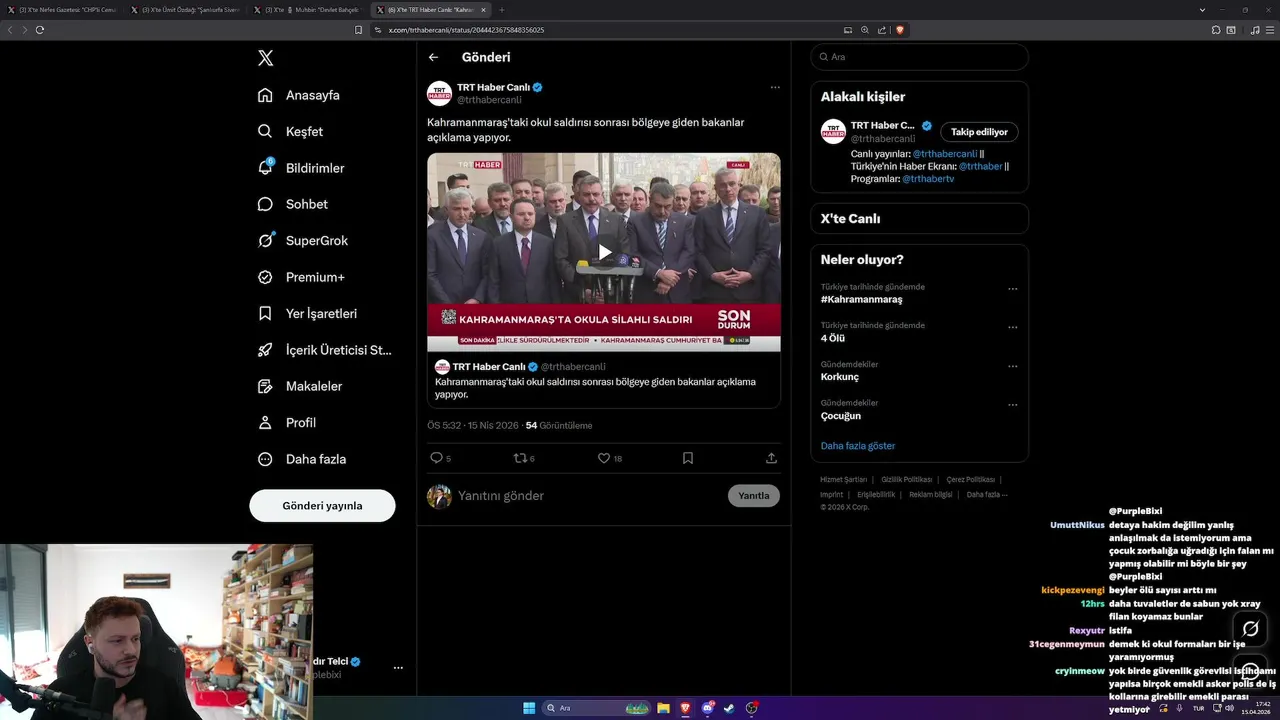The height and width of the screenshot is (720, 1280).
Task: Click the Brave shields icon
Action: click(x=899, y=30)
